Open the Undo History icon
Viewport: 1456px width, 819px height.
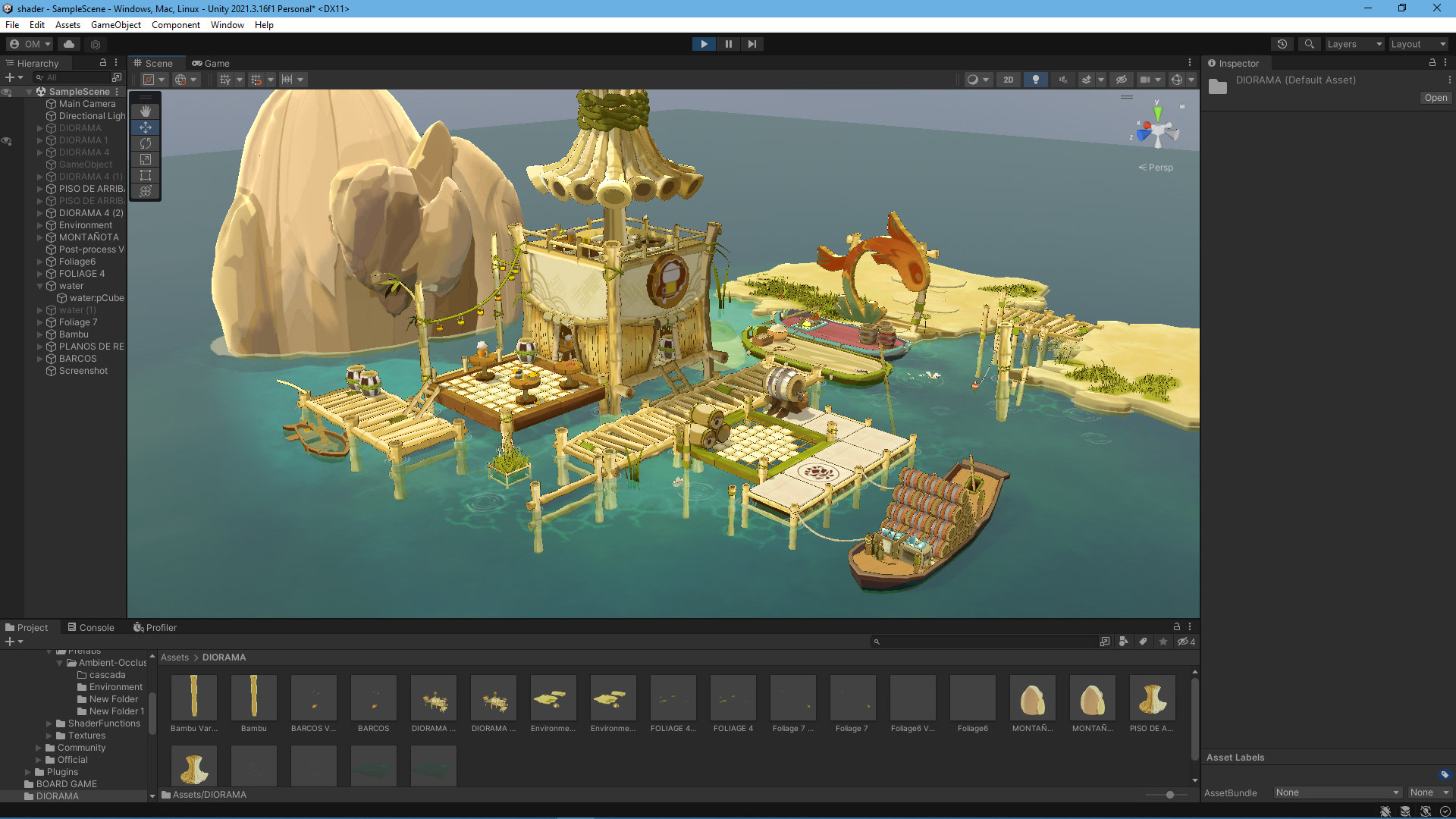[x=1282, y=44]
